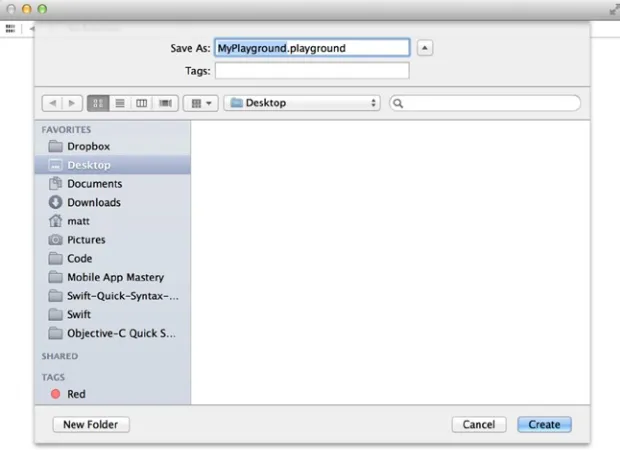Screen dimensions: 620x450
Task: Select Pictures in the sidebar
Action: click(113, 240)
